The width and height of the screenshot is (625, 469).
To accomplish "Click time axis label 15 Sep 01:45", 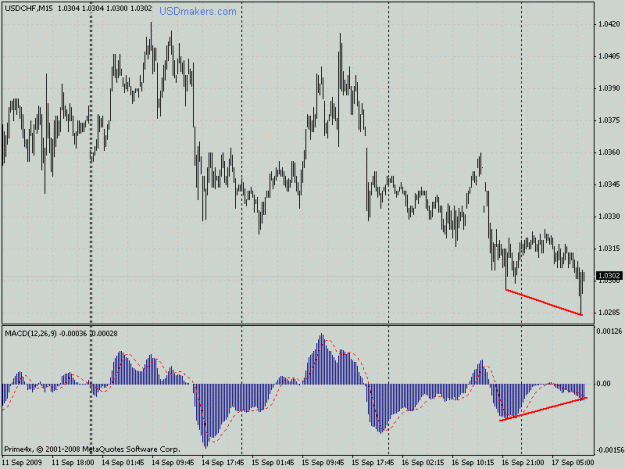I will [x=273, y=463].
